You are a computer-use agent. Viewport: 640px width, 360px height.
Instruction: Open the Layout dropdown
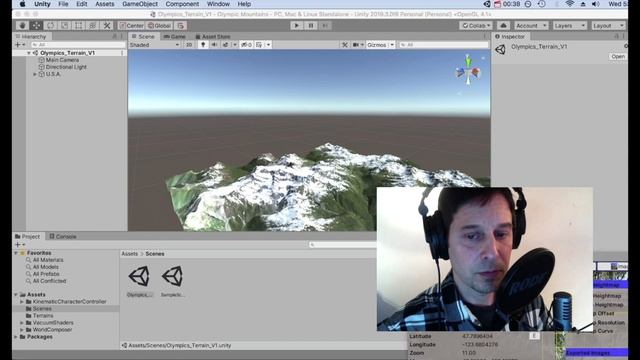tap(609, 26)
